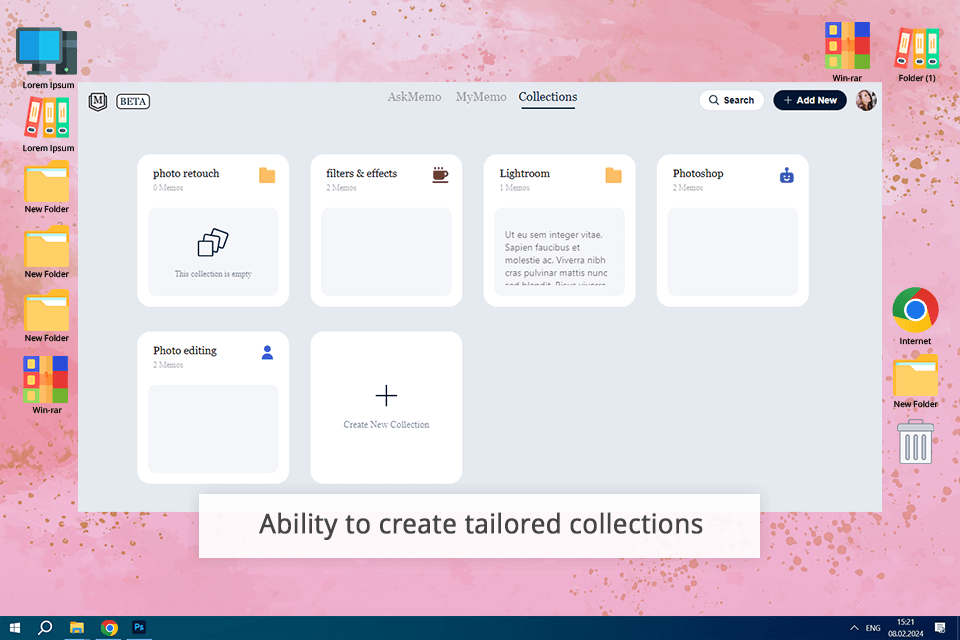Image resolution: width=960 pixels, height=640 pixels.
Task: Click the Create New Collection label
Action: [386, 424]
